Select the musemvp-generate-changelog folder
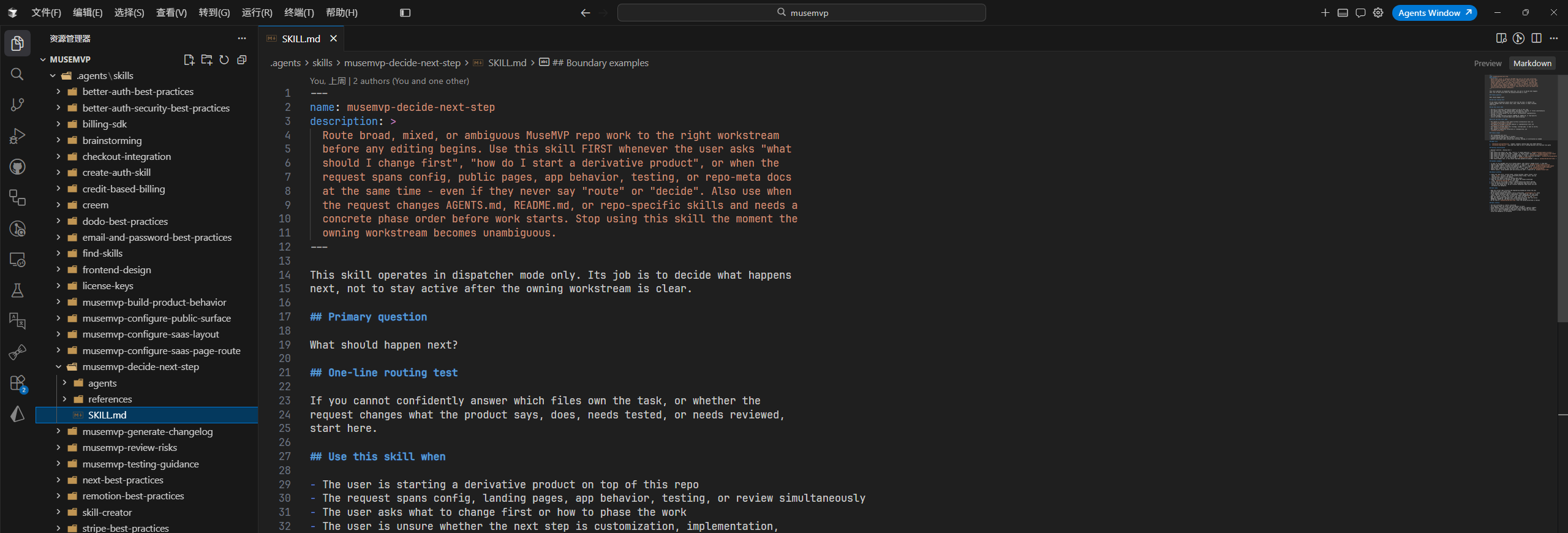The width and height of the screenshot is (1568, 533). pos(147,431)
